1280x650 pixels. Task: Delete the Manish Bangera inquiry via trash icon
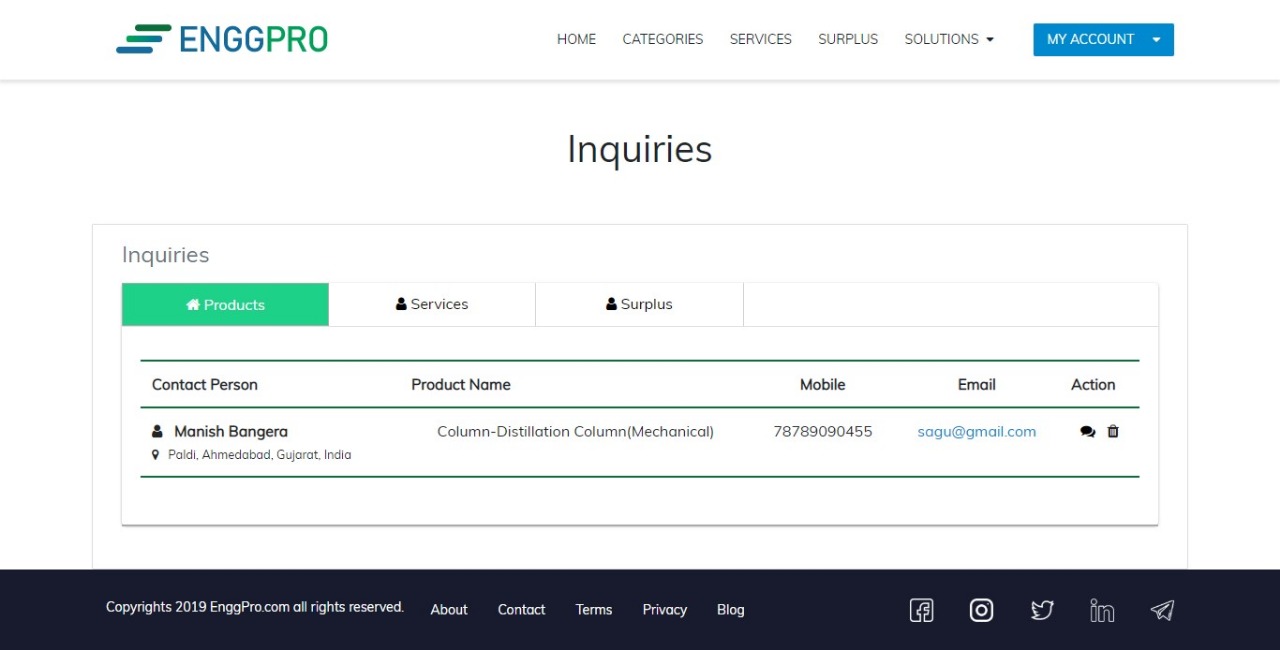click(1113, 432)
